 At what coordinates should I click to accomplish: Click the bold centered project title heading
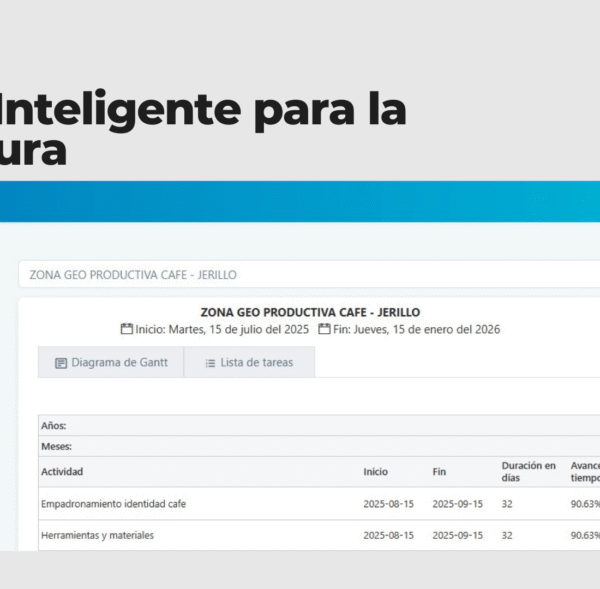pos(310,312)
